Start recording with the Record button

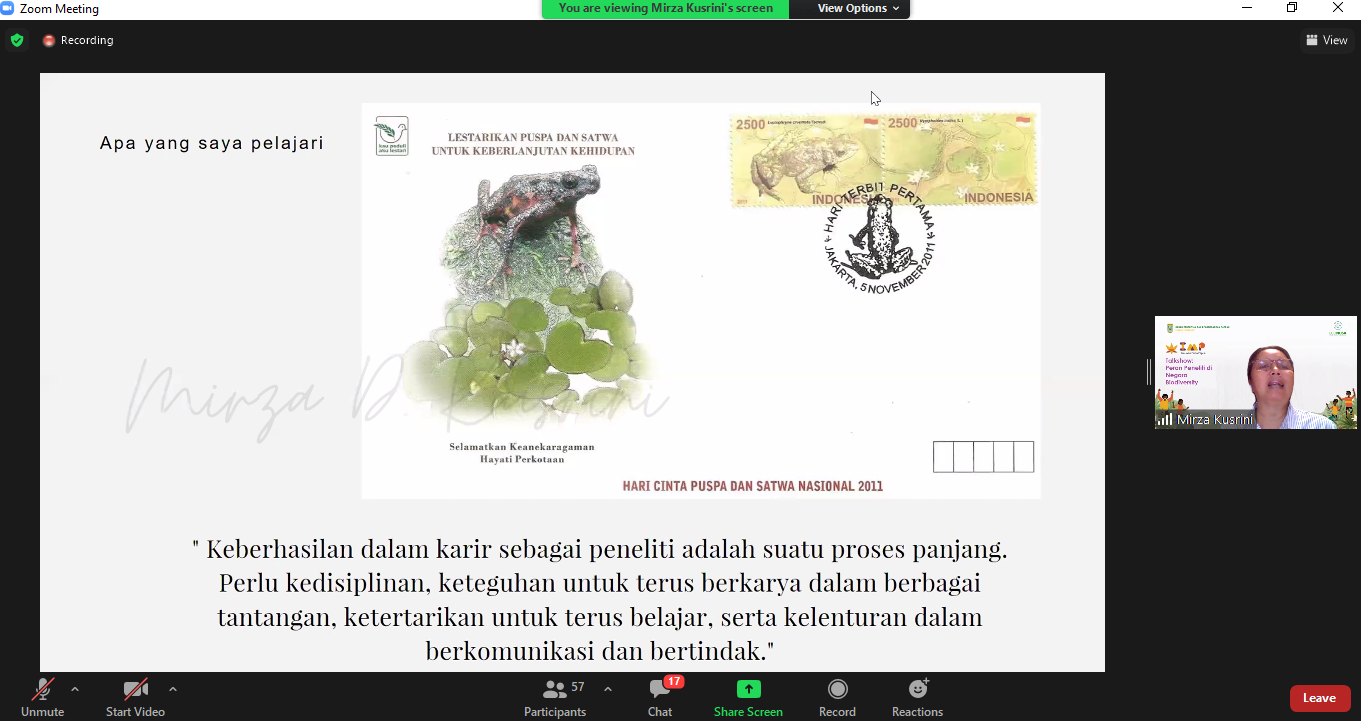pyautogui.click(x=837, y=697)
